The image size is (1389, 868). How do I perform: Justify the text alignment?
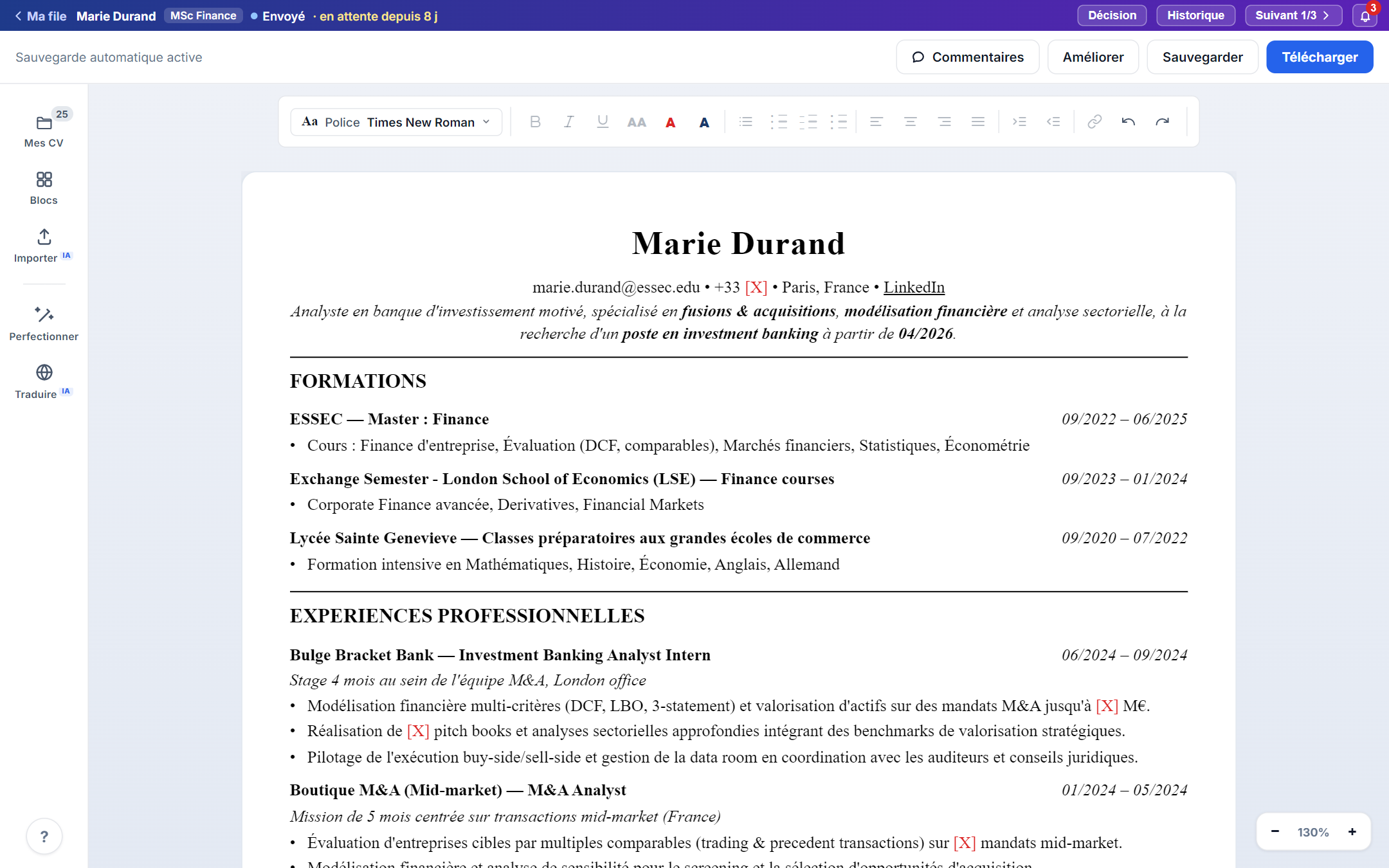click(x=978, y=122)
